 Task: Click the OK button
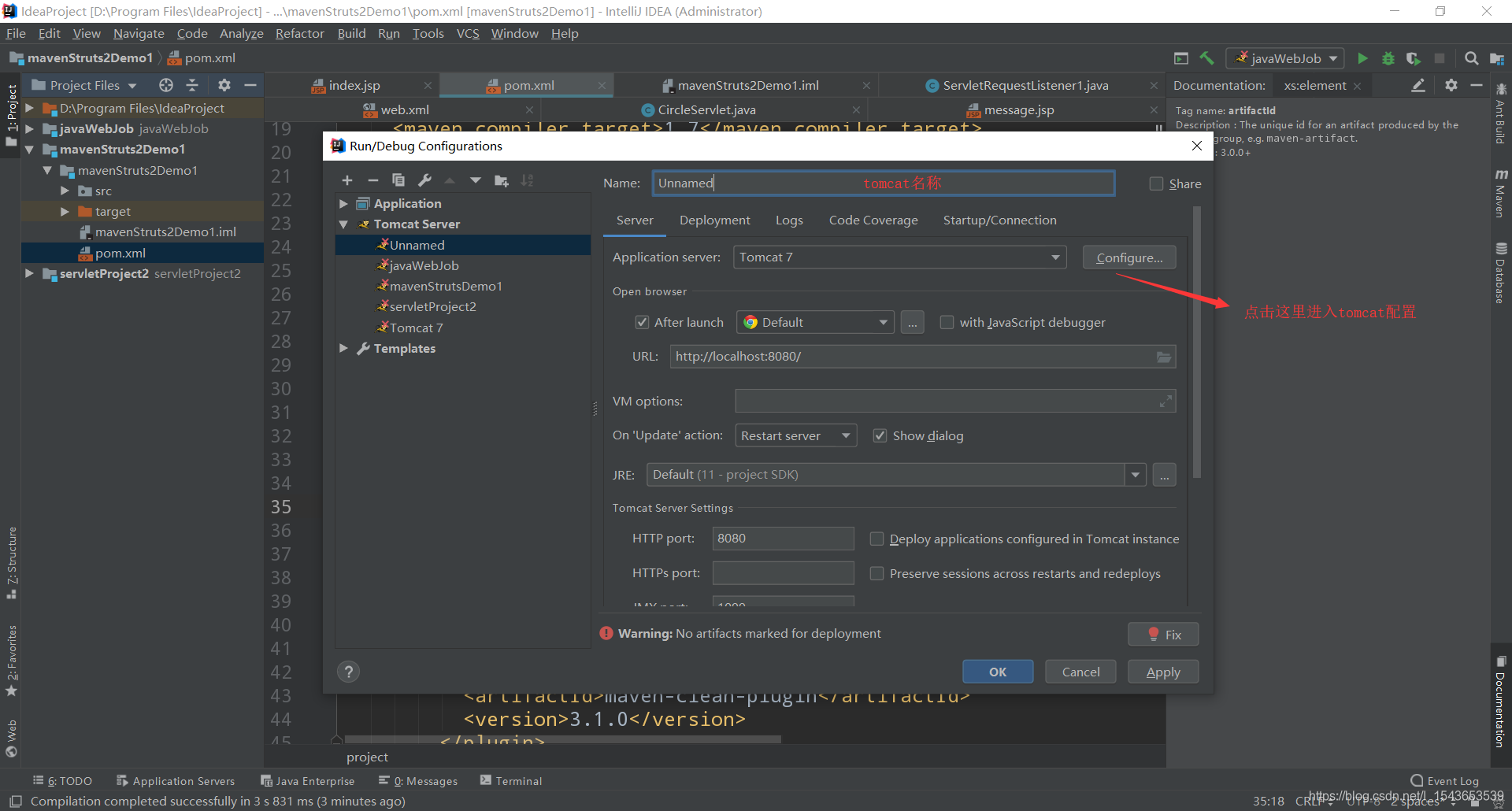point(998,672)
